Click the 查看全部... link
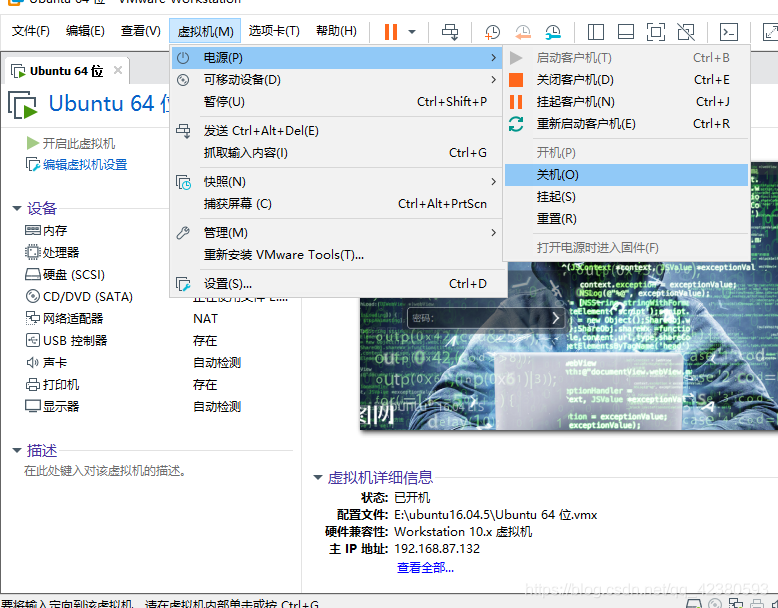Screen dimensions: 778x608 (x=425, y=568)
